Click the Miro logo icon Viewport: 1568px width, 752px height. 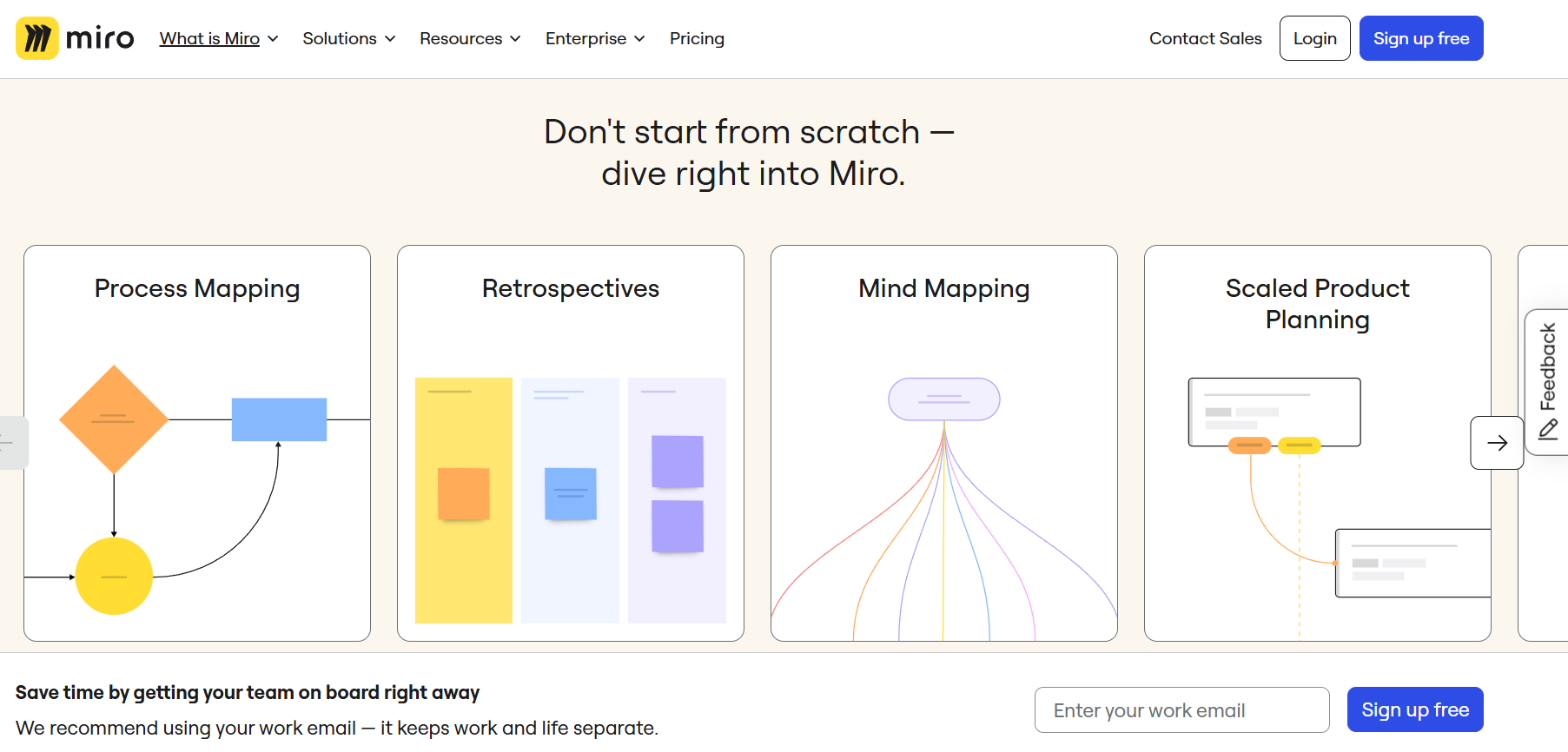pyautogui.click(x=37, y=38)
